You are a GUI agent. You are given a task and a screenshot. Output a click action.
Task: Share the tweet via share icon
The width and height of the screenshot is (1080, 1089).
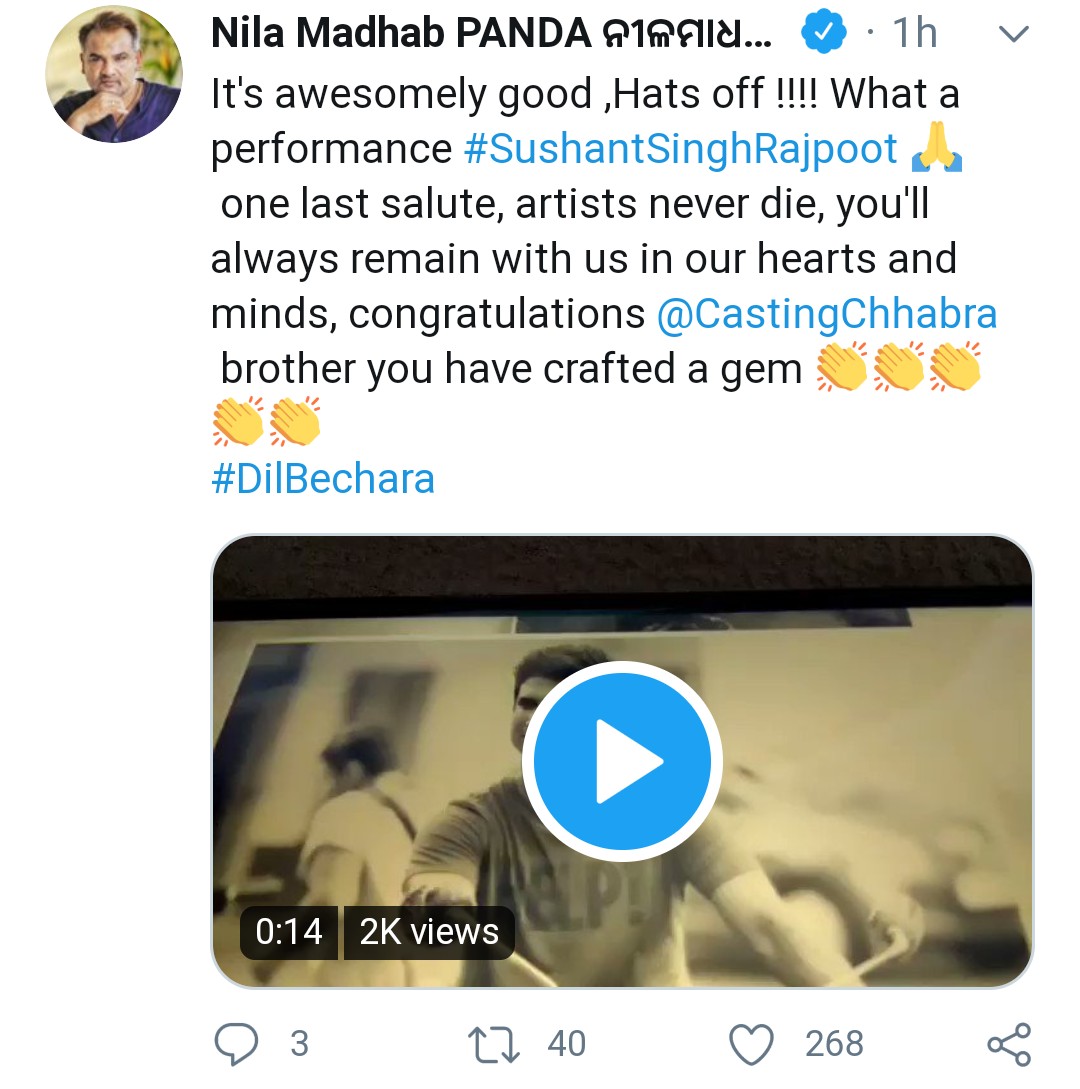pyautogui.click(x=1008, y=1045)
